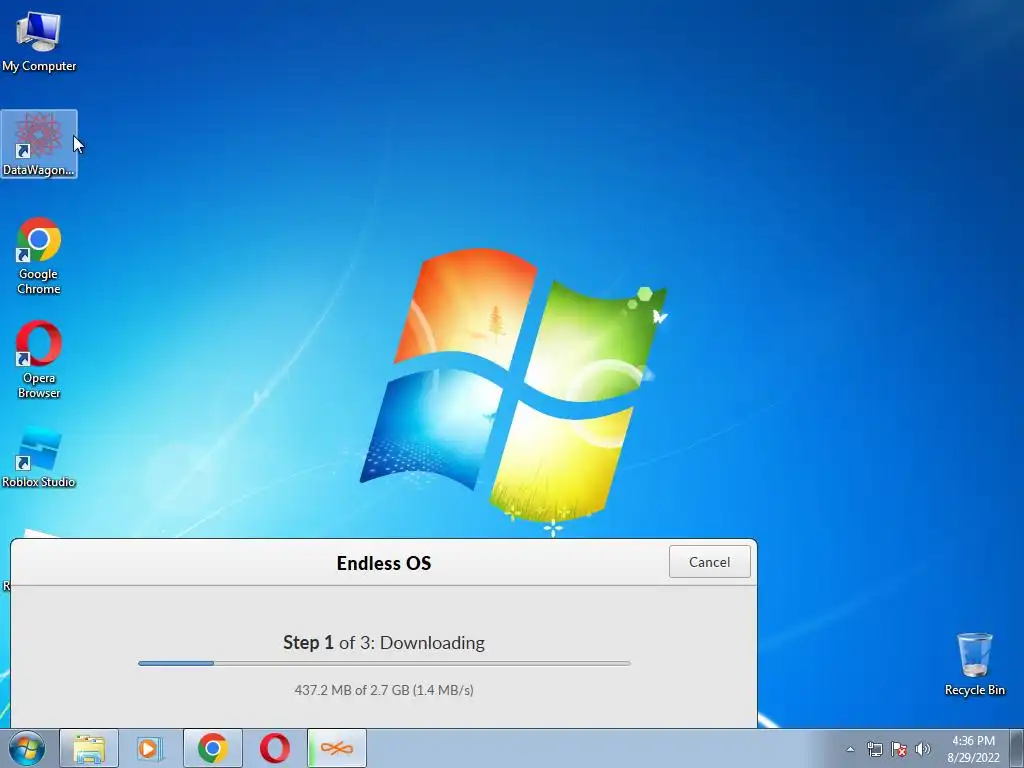
Task: Open the network status tray icon
Action: pyautogui.click(x=874, y=749)
